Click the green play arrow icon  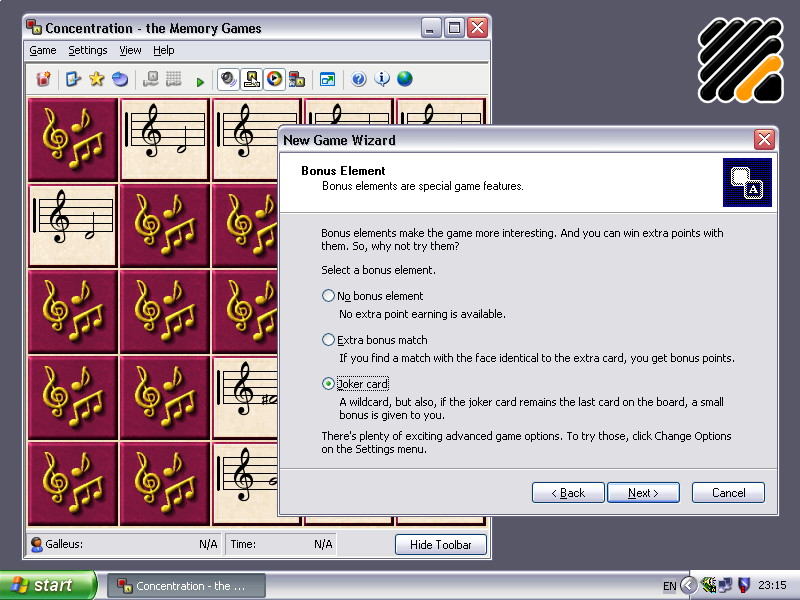(x=200, y=80)
